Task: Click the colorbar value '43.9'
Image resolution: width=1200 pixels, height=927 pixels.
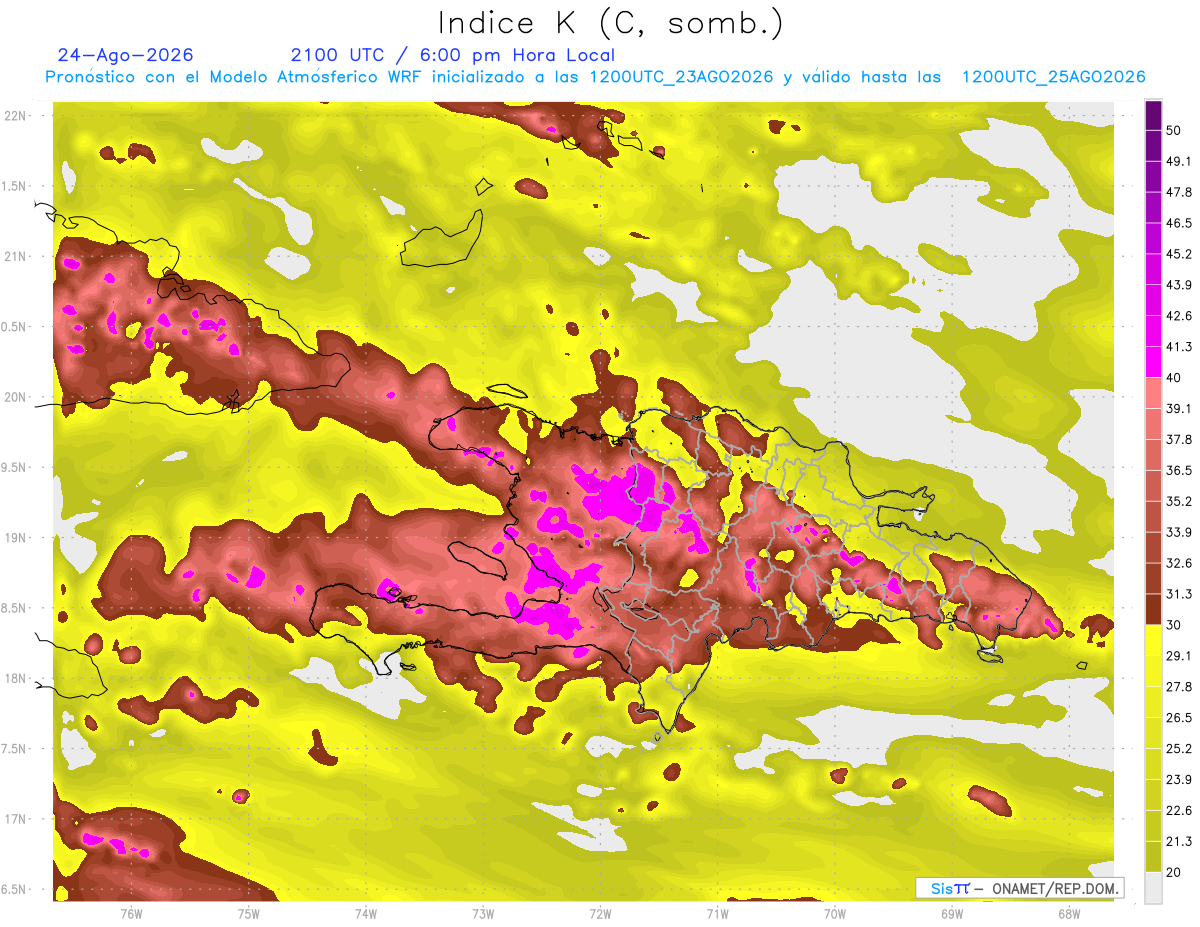Action: [1178, 285]
